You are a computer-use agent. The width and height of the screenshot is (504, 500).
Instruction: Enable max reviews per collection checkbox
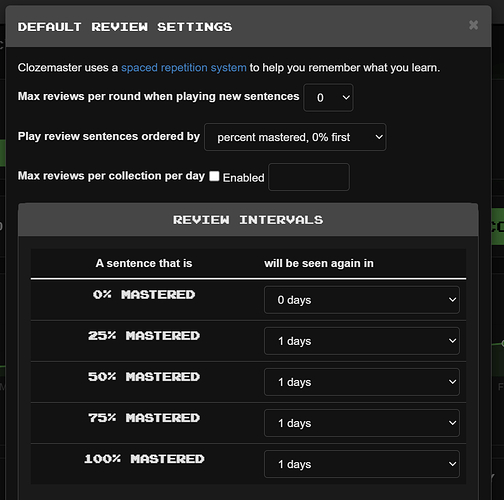point(214,176)
